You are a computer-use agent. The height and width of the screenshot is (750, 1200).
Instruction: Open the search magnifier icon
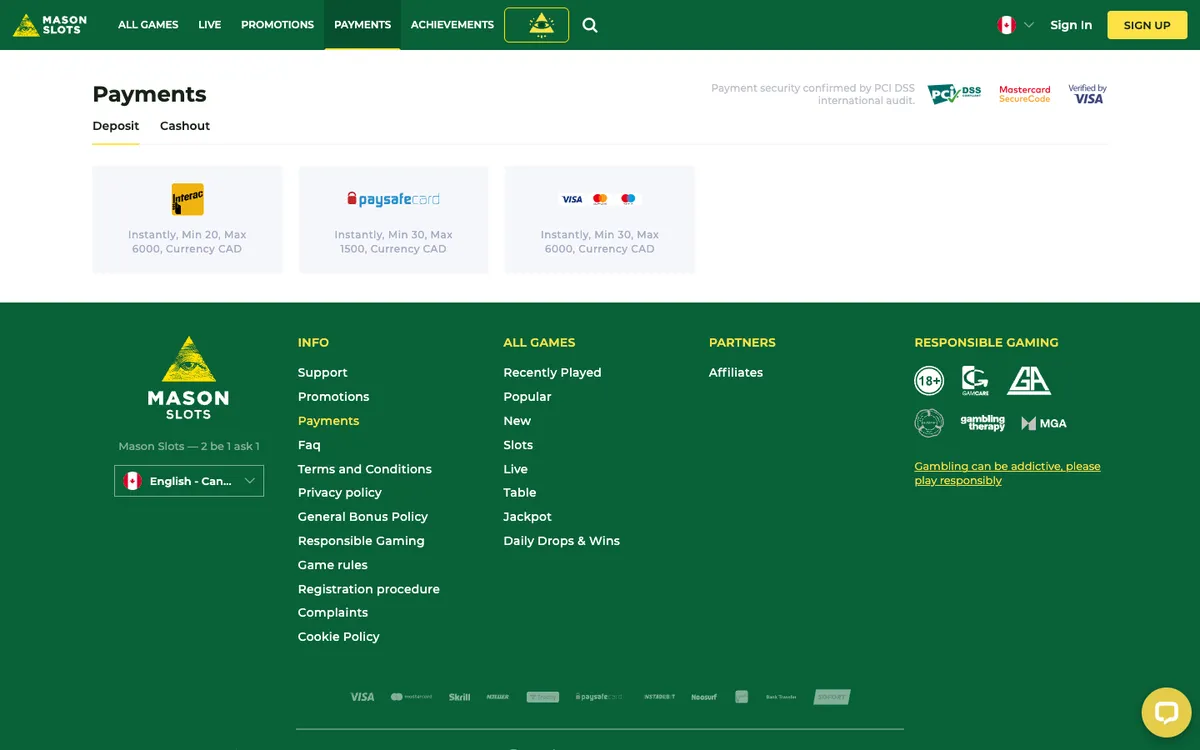(590, 25)
